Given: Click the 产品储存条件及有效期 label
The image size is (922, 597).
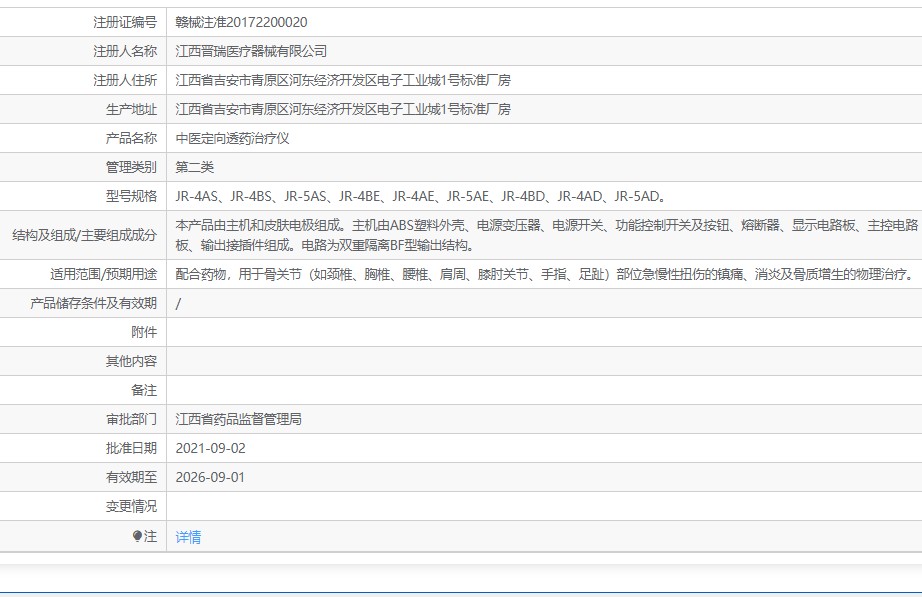Looking at the screenshot, I should click(93, 303).
